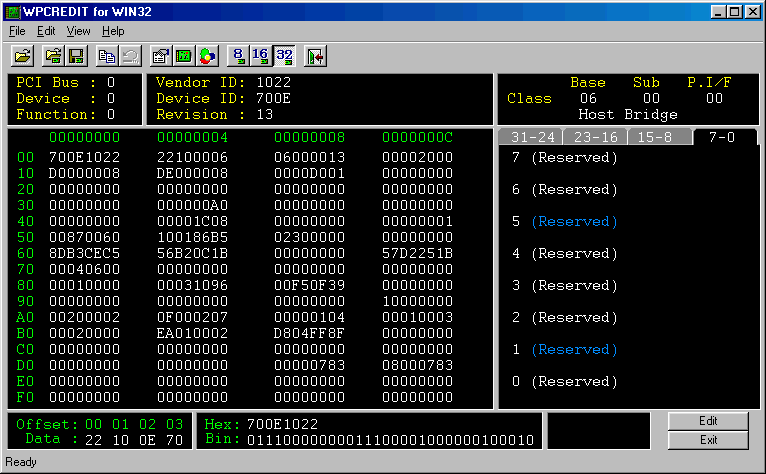This screenshot has height=474, width=766.
Task: Click the Host Bridge class label
Action: [628, 115]
